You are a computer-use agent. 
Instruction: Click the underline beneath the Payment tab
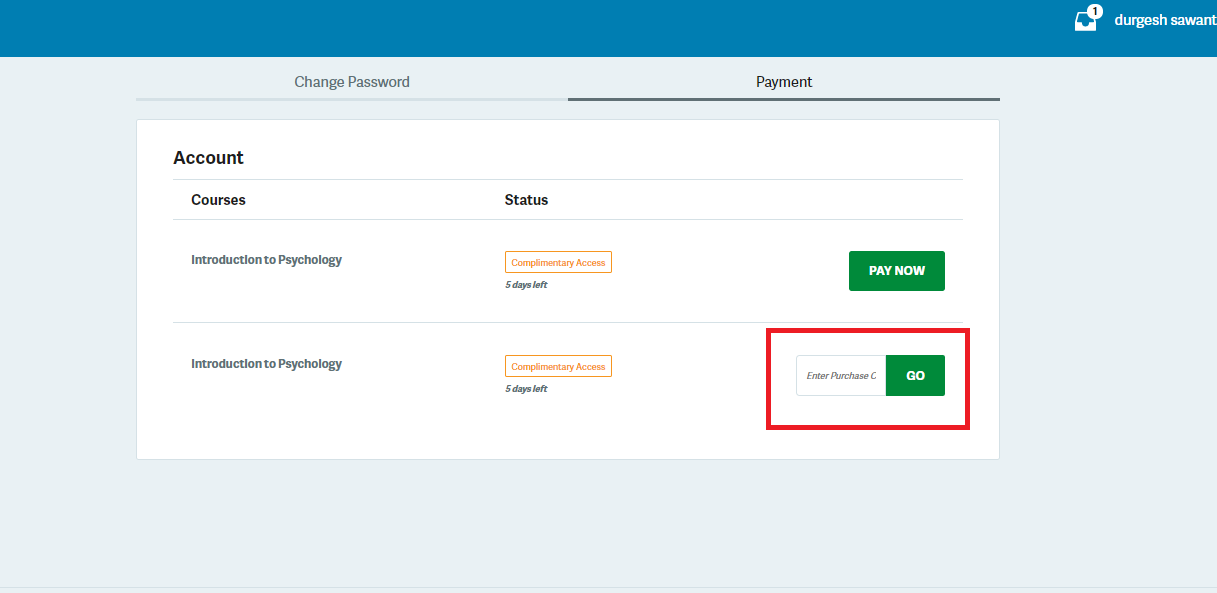[x=784, y=99]
